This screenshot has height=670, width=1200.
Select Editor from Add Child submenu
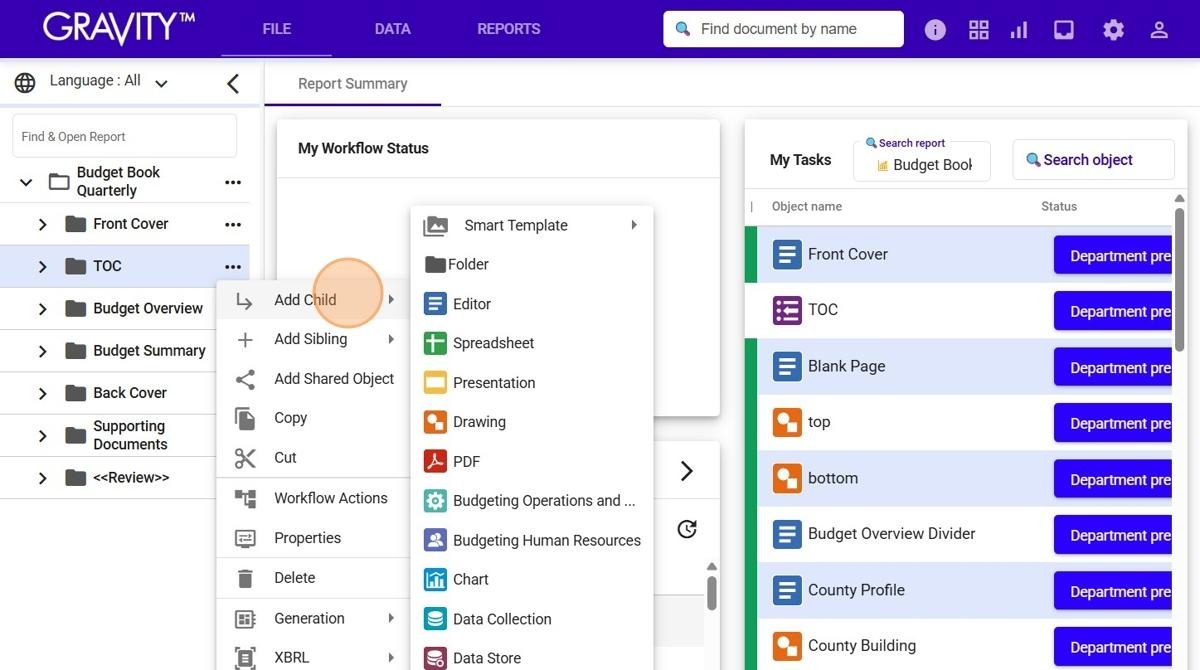click(x=531, y=304)
